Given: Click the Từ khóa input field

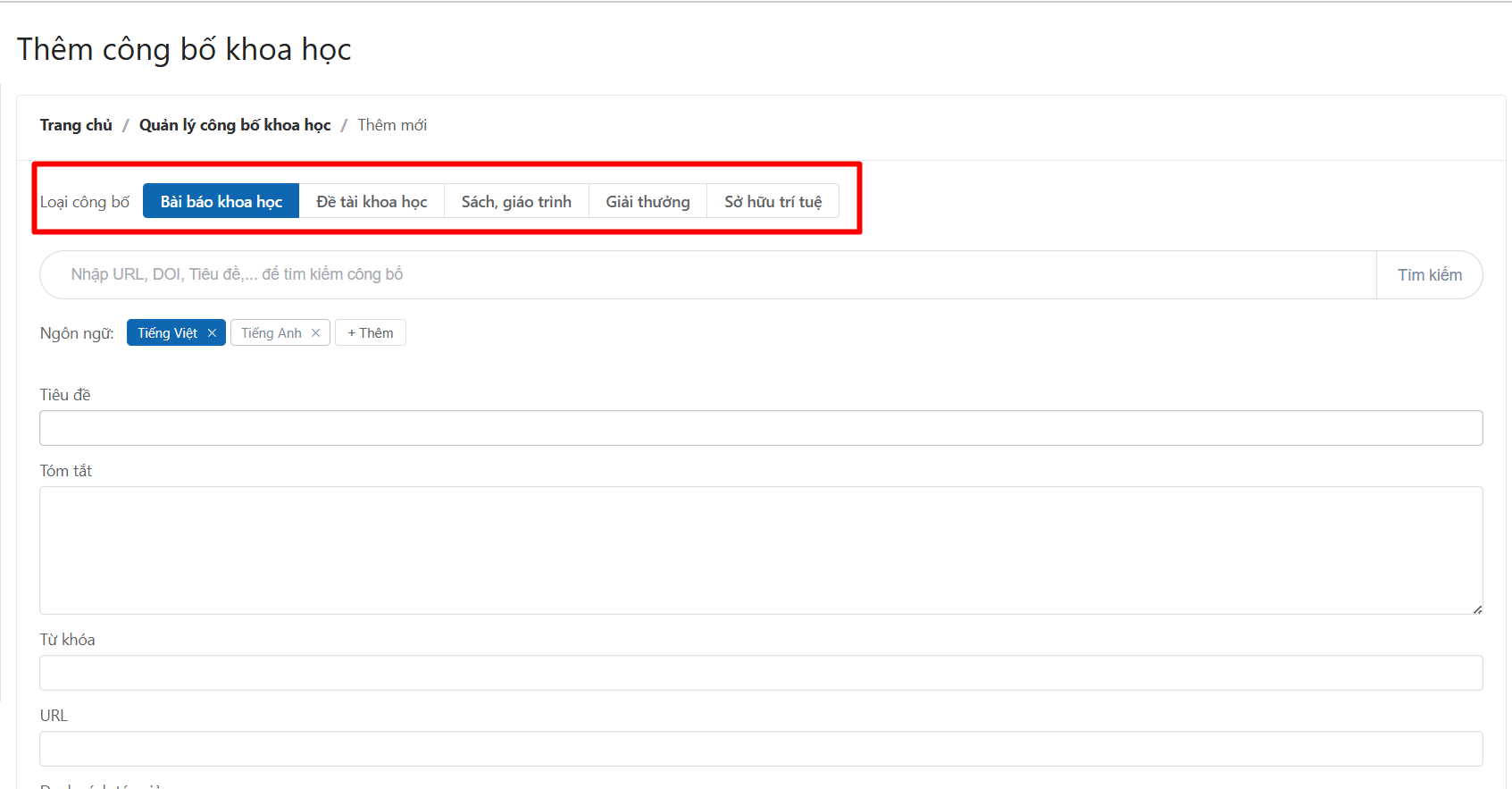Looking at the screenshot, I should click(x=761, y=673).
